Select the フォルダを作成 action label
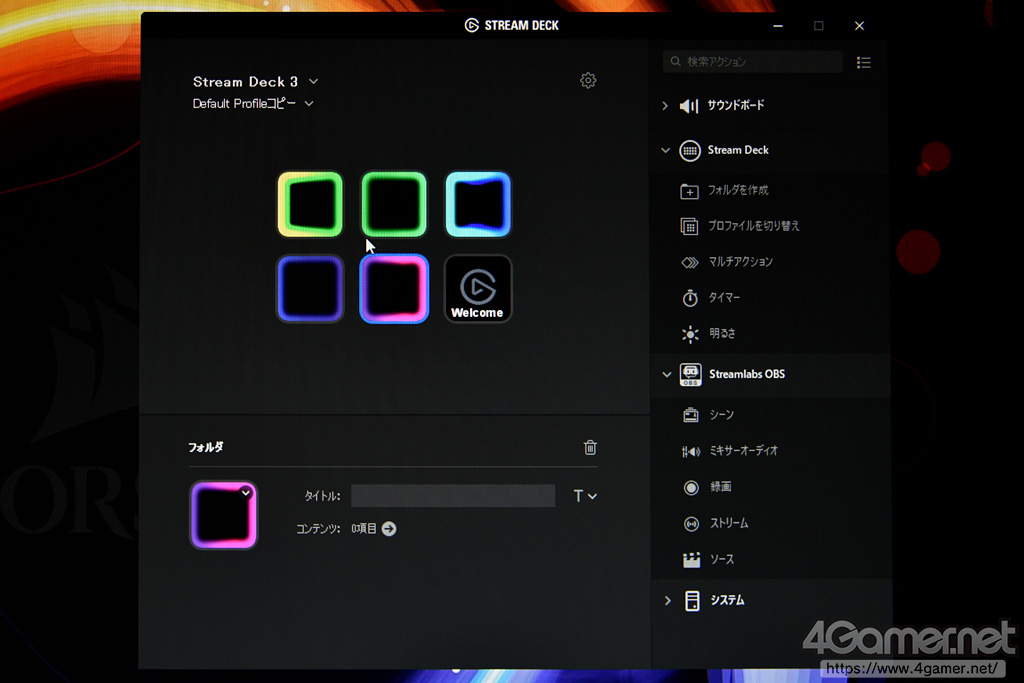 click(x=738, y=190)
